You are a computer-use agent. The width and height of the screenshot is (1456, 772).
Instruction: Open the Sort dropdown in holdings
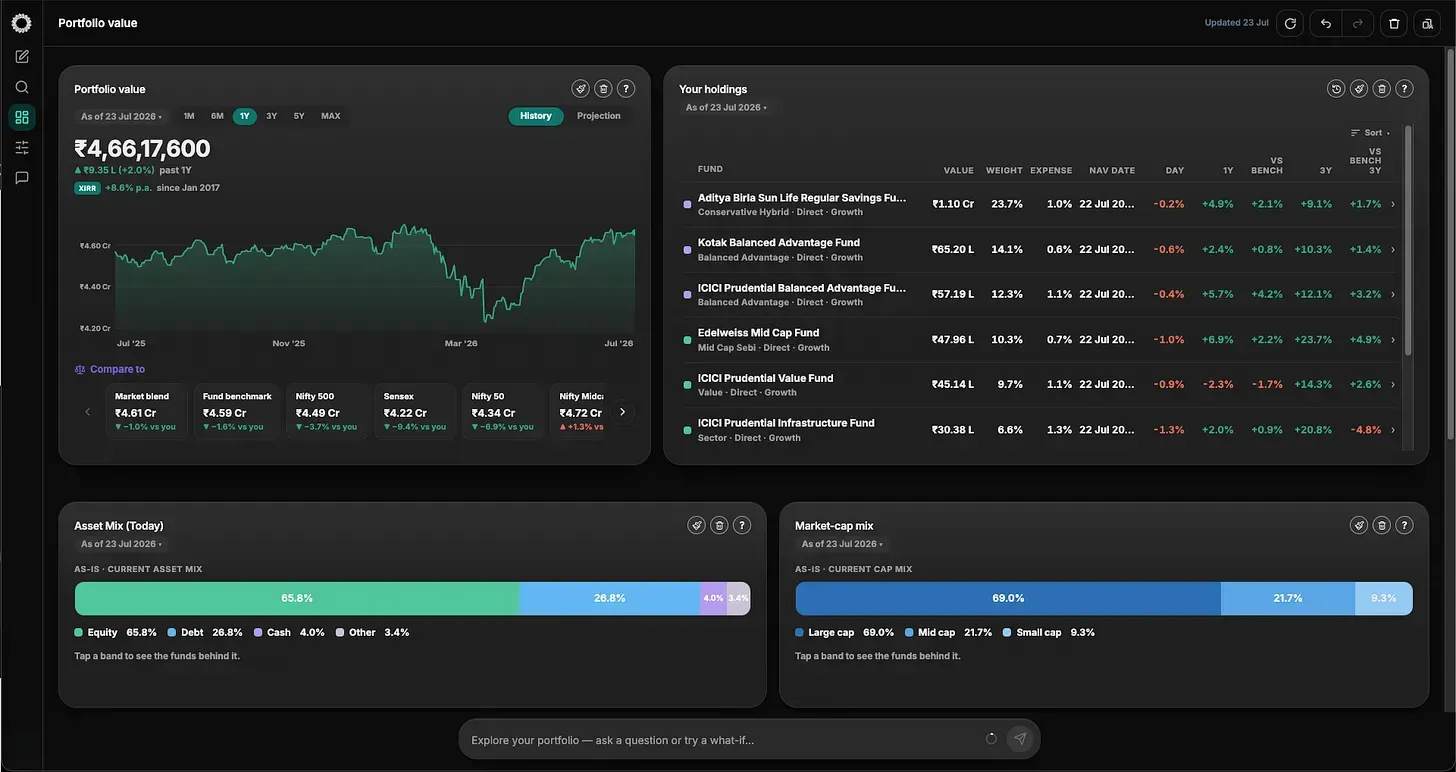[1370, 132]
